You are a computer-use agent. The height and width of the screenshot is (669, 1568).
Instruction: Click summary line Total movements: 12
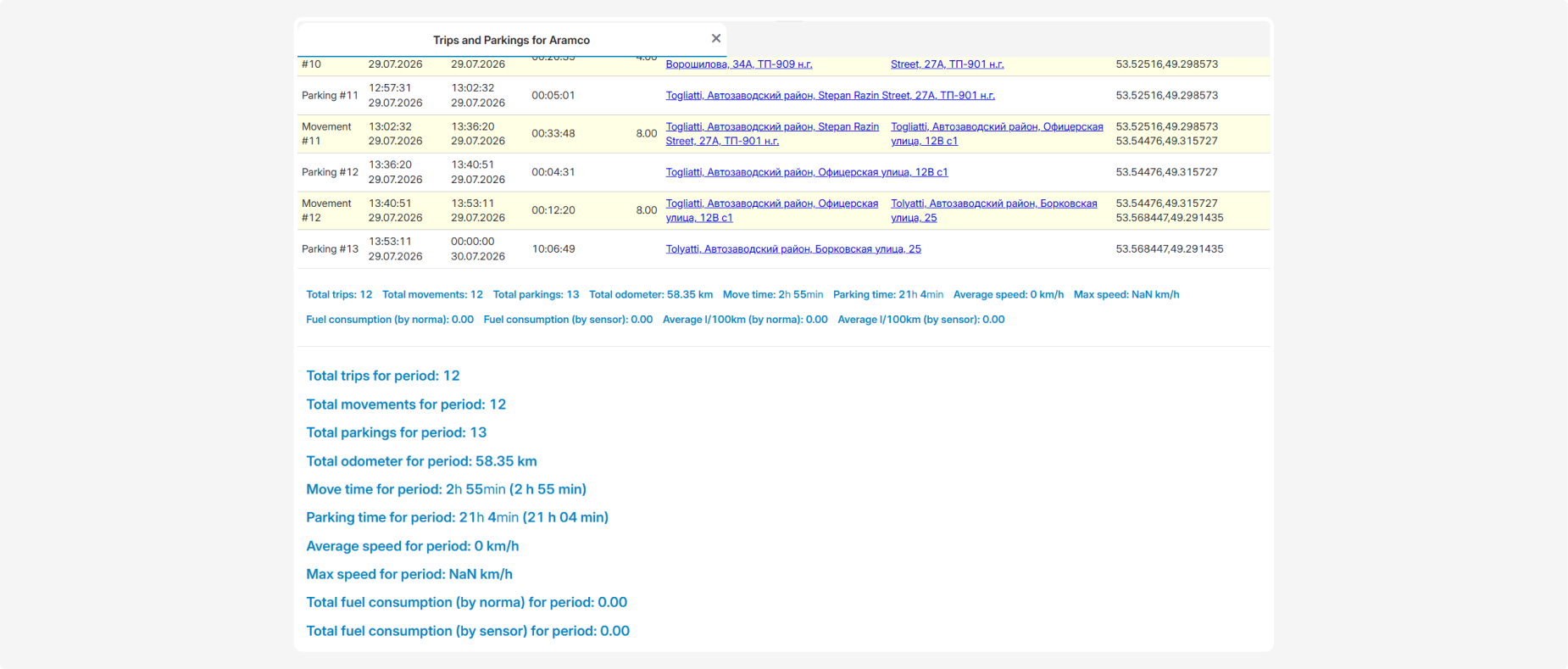(432, 294)
